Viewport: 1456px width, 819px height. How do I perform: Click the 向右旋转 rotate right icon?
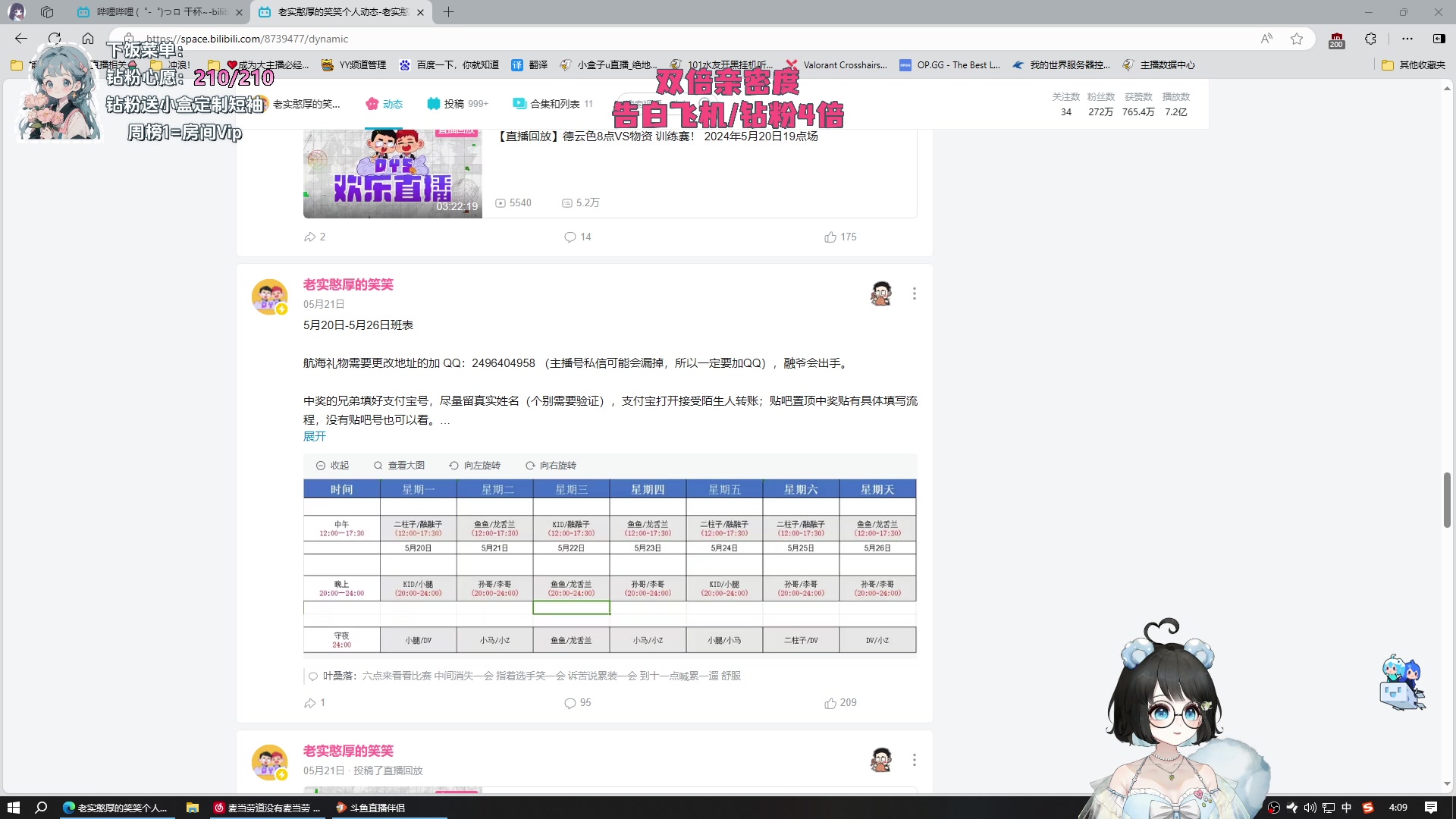coord(530,466)
